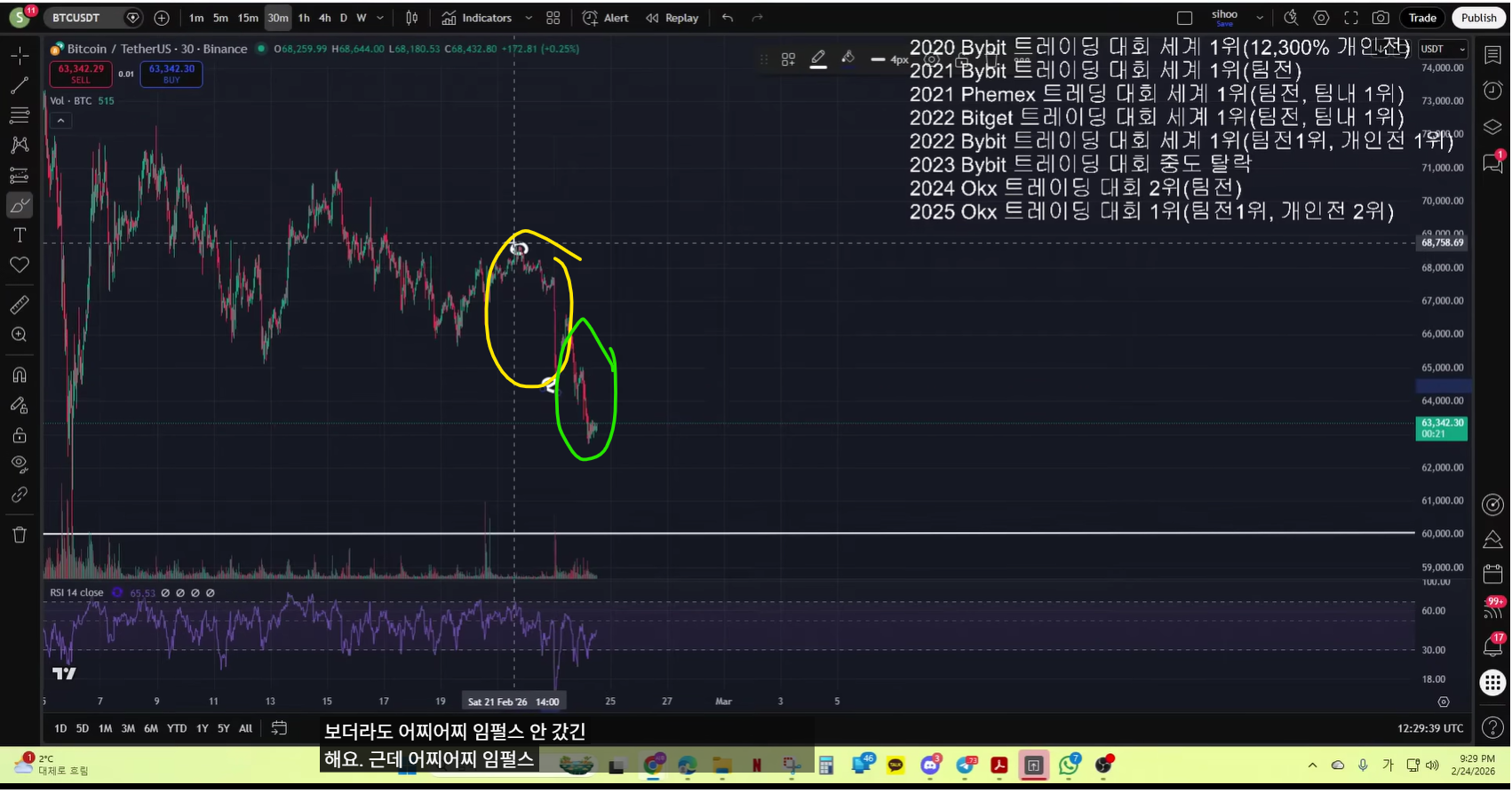The width and height of the screenshot is (1512, 801).
Task: Open the brush toolbar templates grid icon
Action: (x=788, y=59)
